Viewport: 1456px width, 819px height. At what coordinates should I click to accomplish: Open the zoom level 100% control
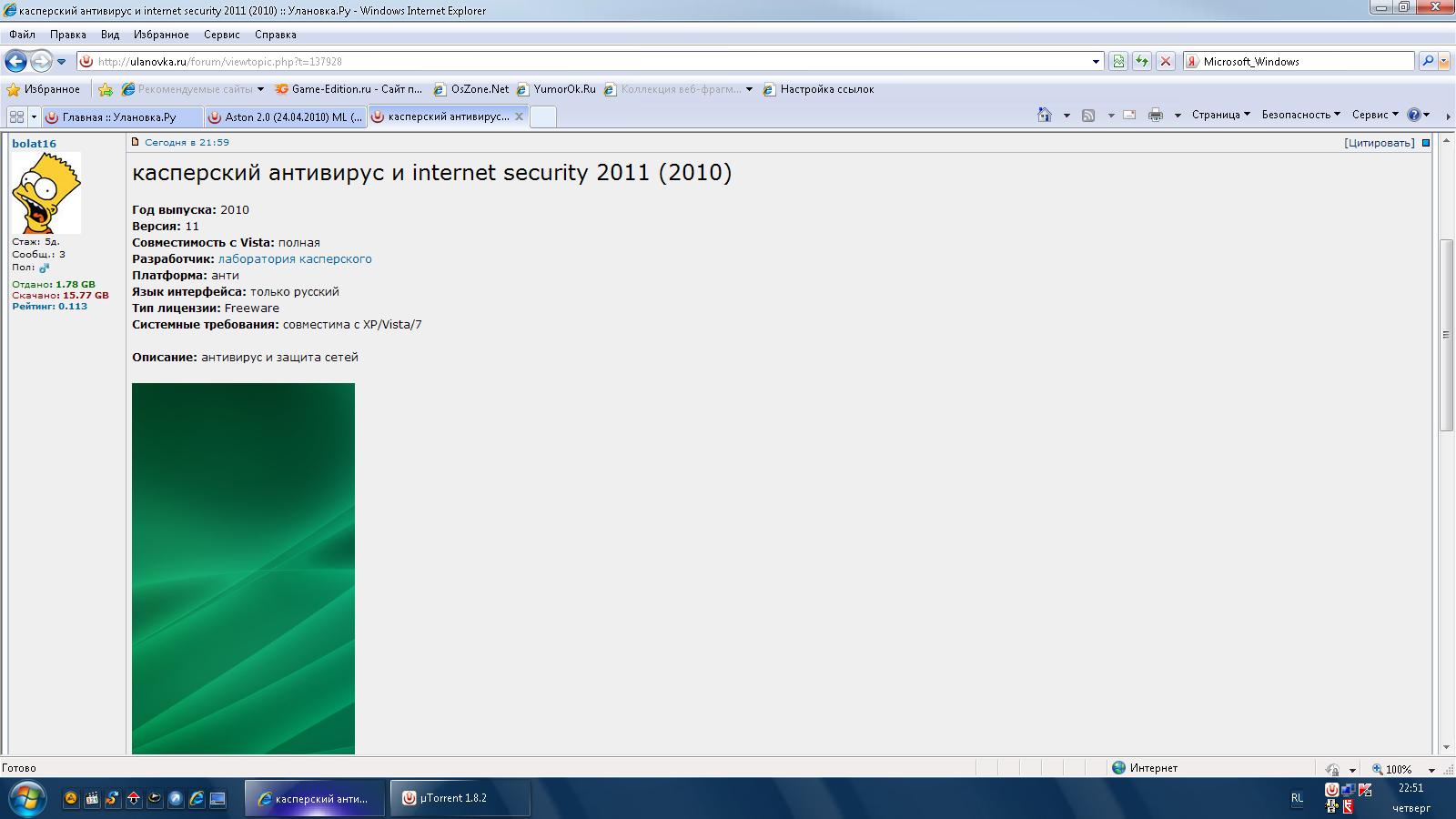(x=1403, y=769)
